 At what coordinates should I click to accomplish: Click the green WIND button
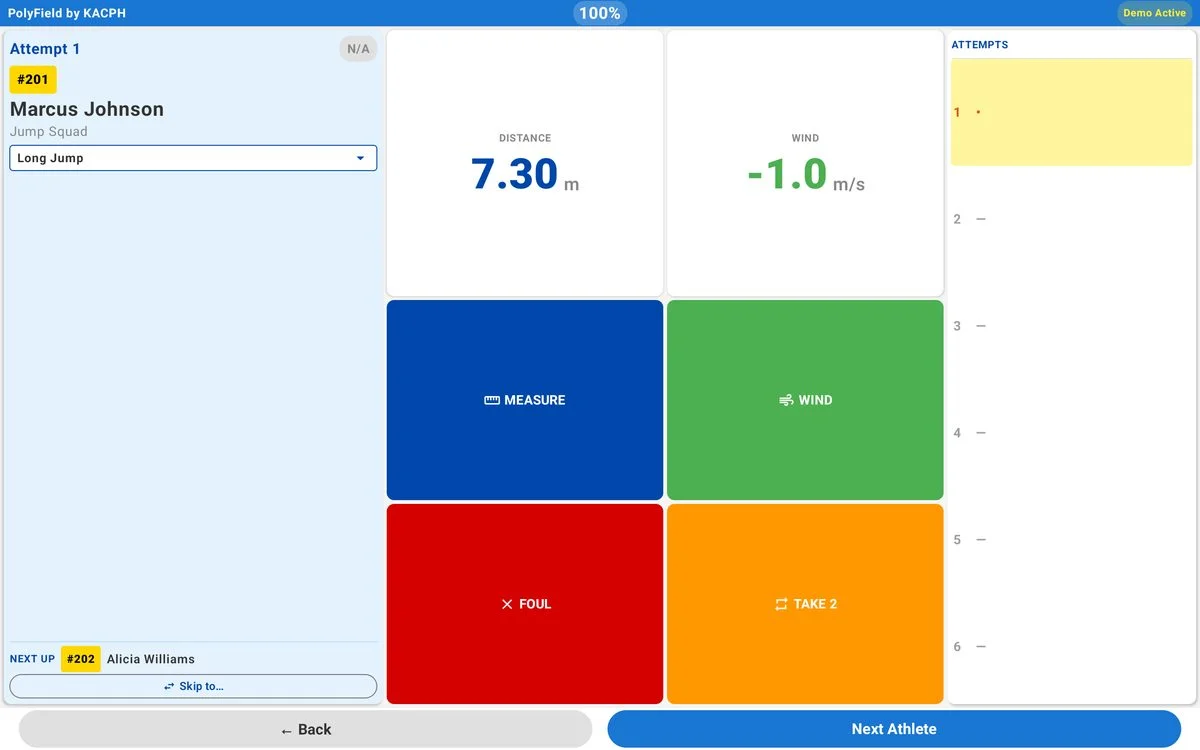coord(805,400)
